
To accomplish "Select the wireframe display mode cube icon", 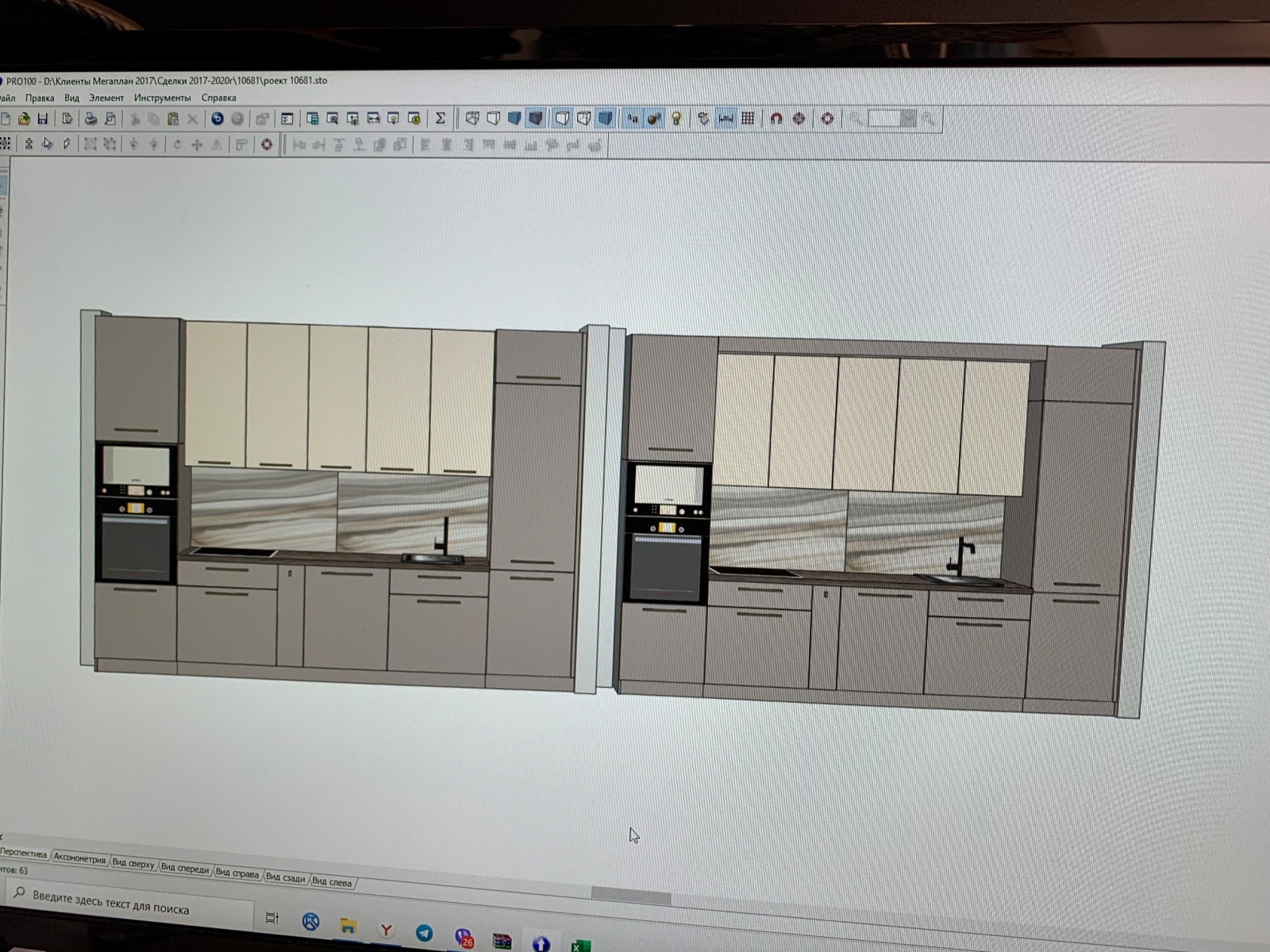I will (x=472, y=118).
